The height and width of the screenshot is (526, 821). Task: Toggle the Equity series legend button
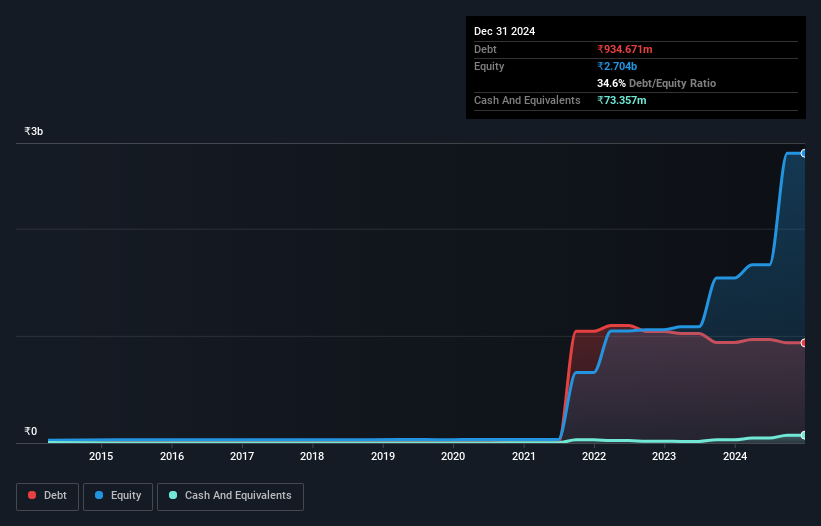(118, 496)
